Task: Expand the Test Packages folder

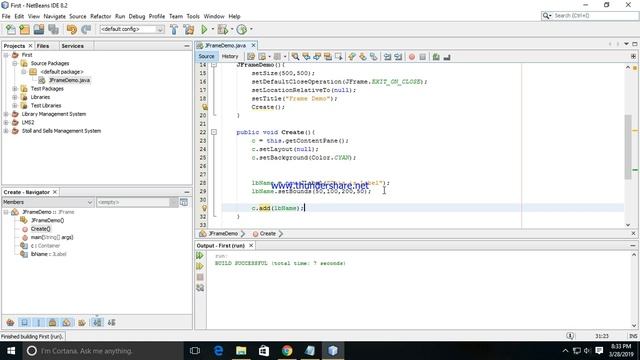Action: pyautogui.click(x=15, y=89)
